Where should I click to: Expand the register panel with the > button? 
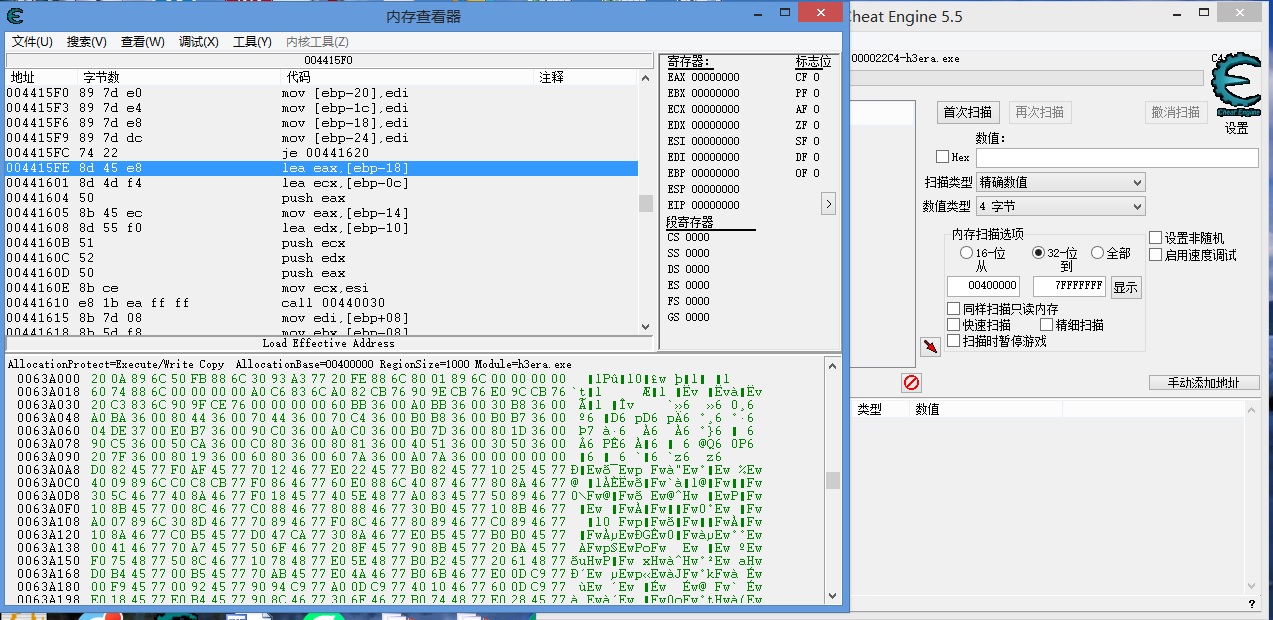828,203
